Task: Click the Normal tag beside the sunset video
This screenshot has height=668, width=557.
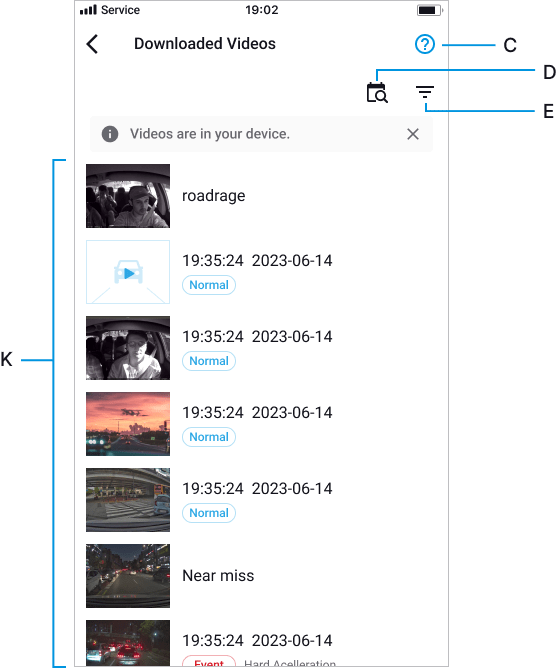Action: pos(209,437)
